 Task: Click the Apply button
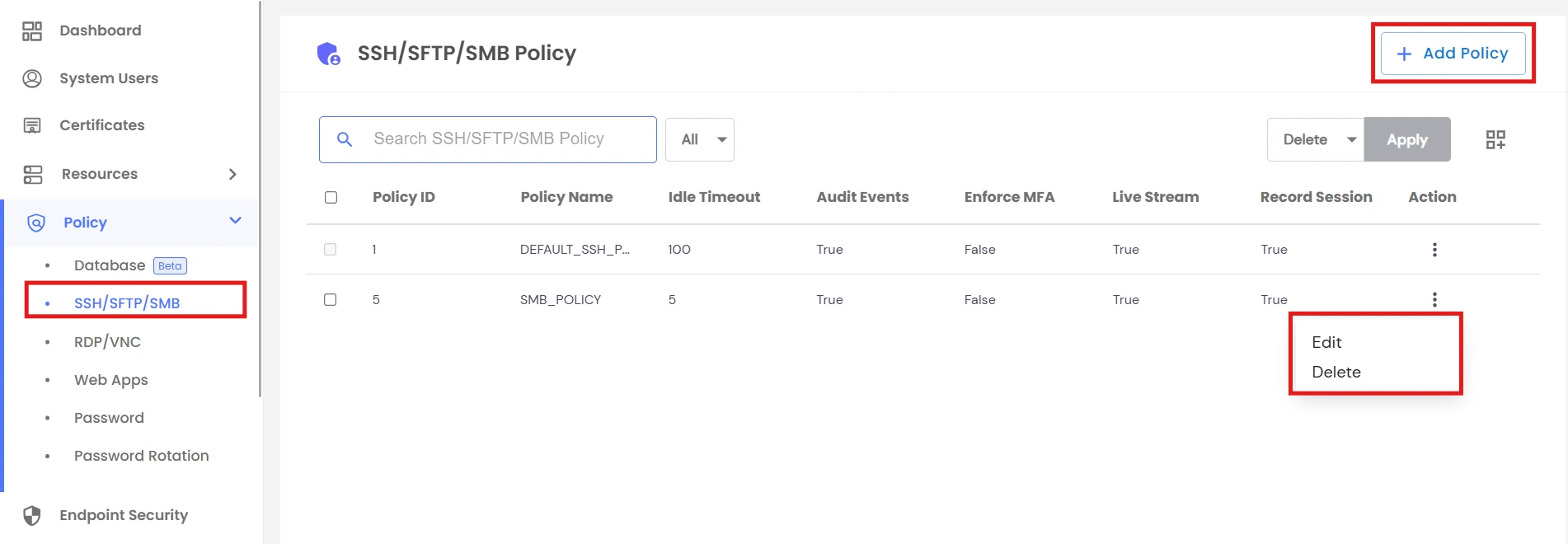click(x=1407, y=139)
